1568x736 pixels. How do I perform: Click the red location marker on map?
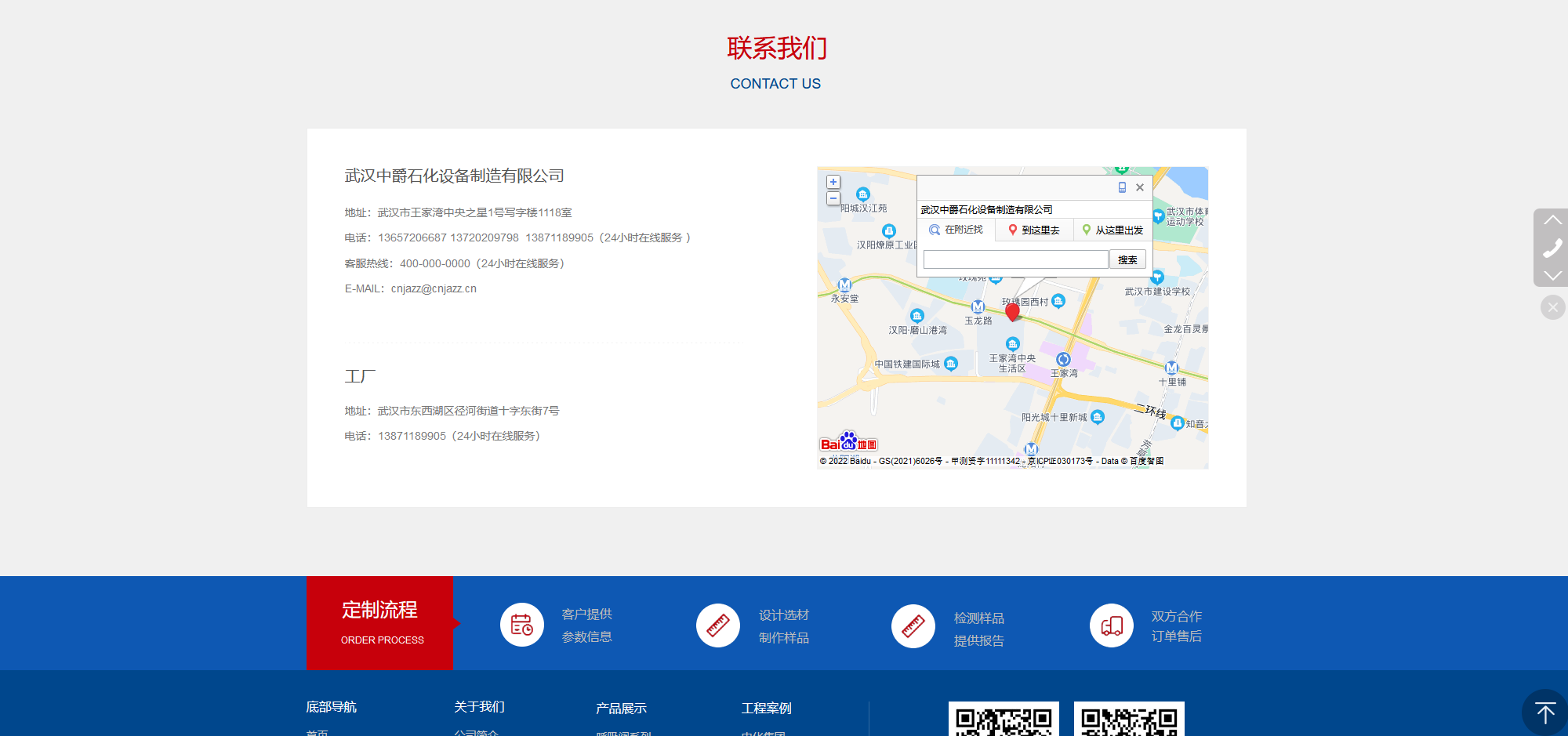click(x=1012, y=311)
